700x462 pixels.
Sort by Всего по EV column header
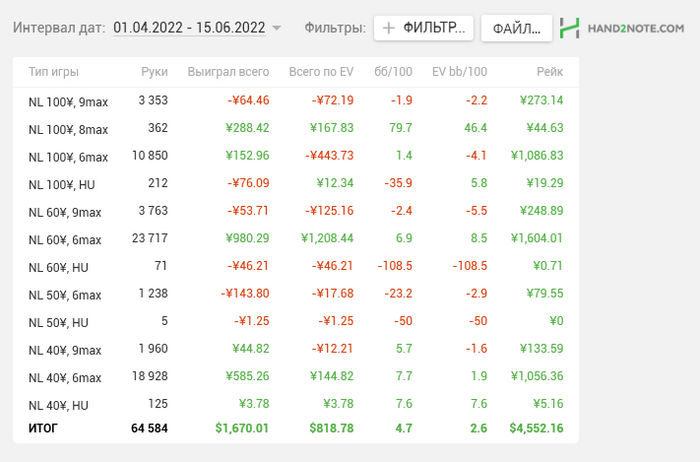[x=321, y=72]
